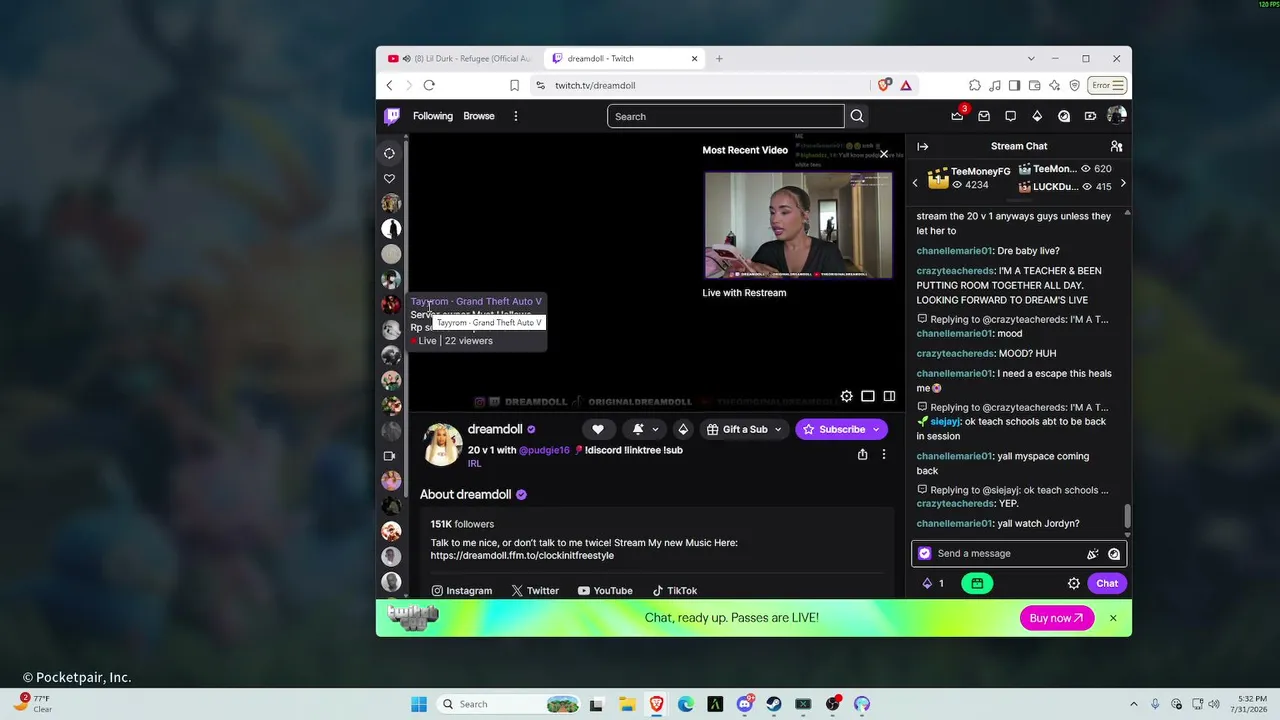1280x720 pixels.
Task: Show next channel in chat leaderboard carousel
Action: click(1122, 183)
